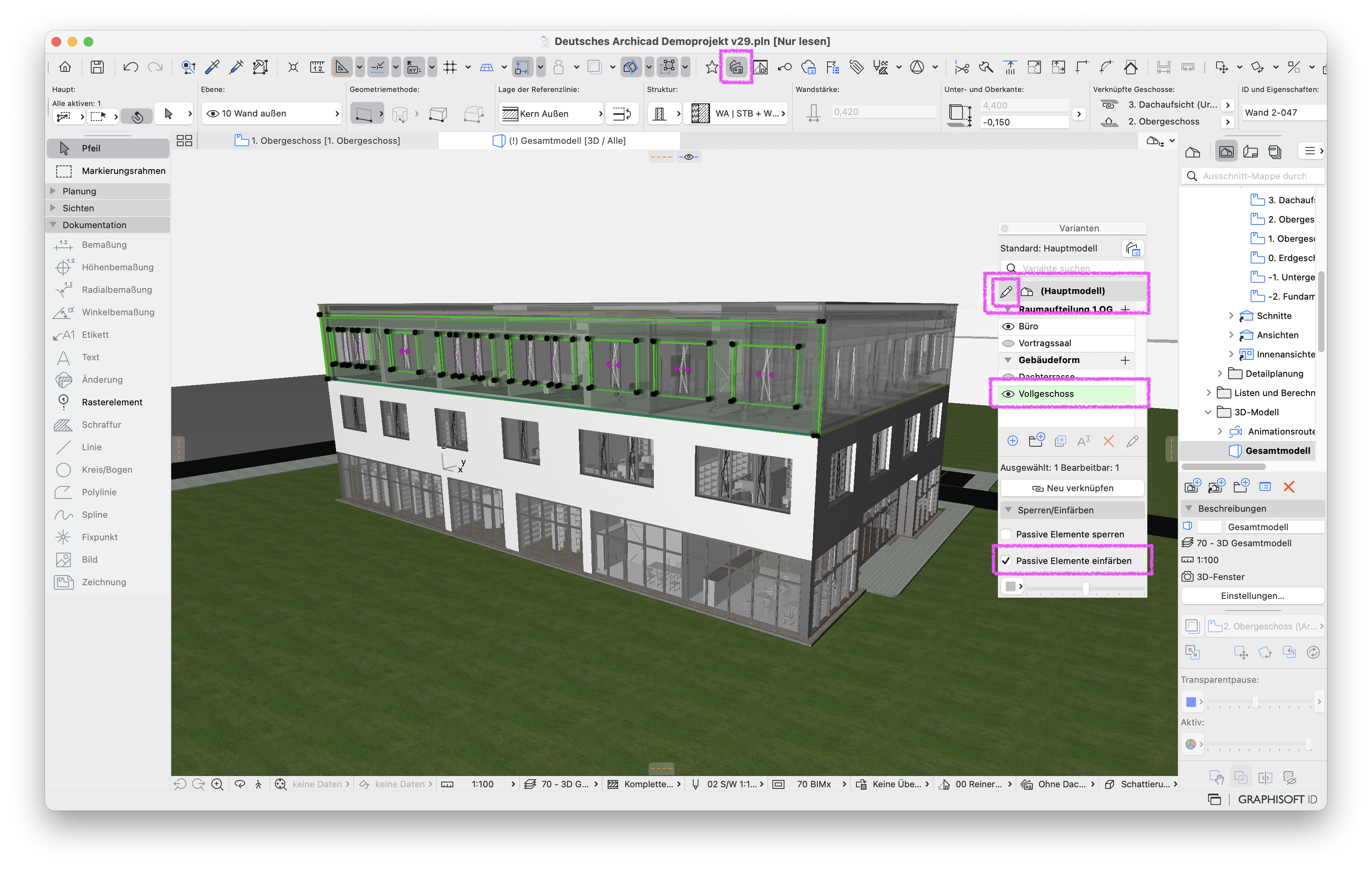Expand the Planung toolbox section

[x=53, y=191]
